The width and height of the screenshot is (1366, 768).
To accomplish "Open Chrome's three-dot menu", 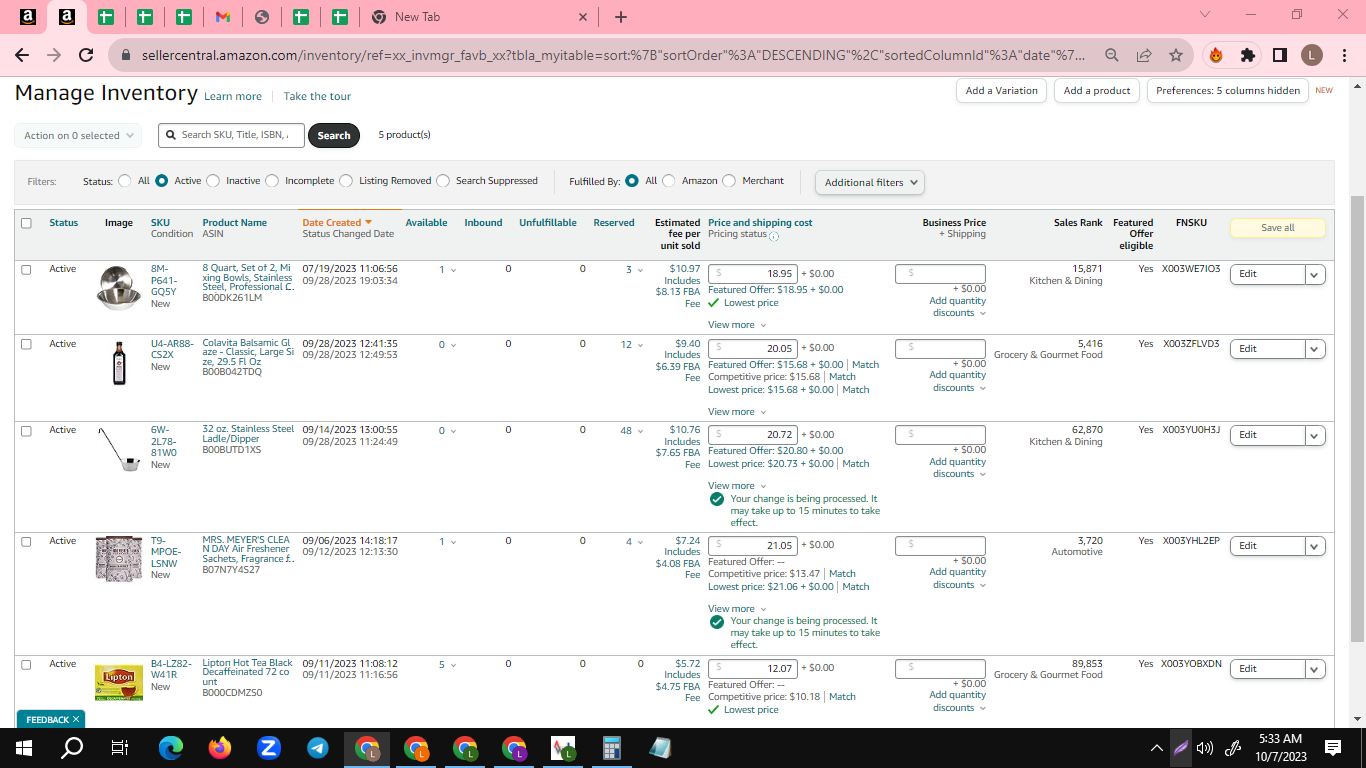I will (1344, 55).
